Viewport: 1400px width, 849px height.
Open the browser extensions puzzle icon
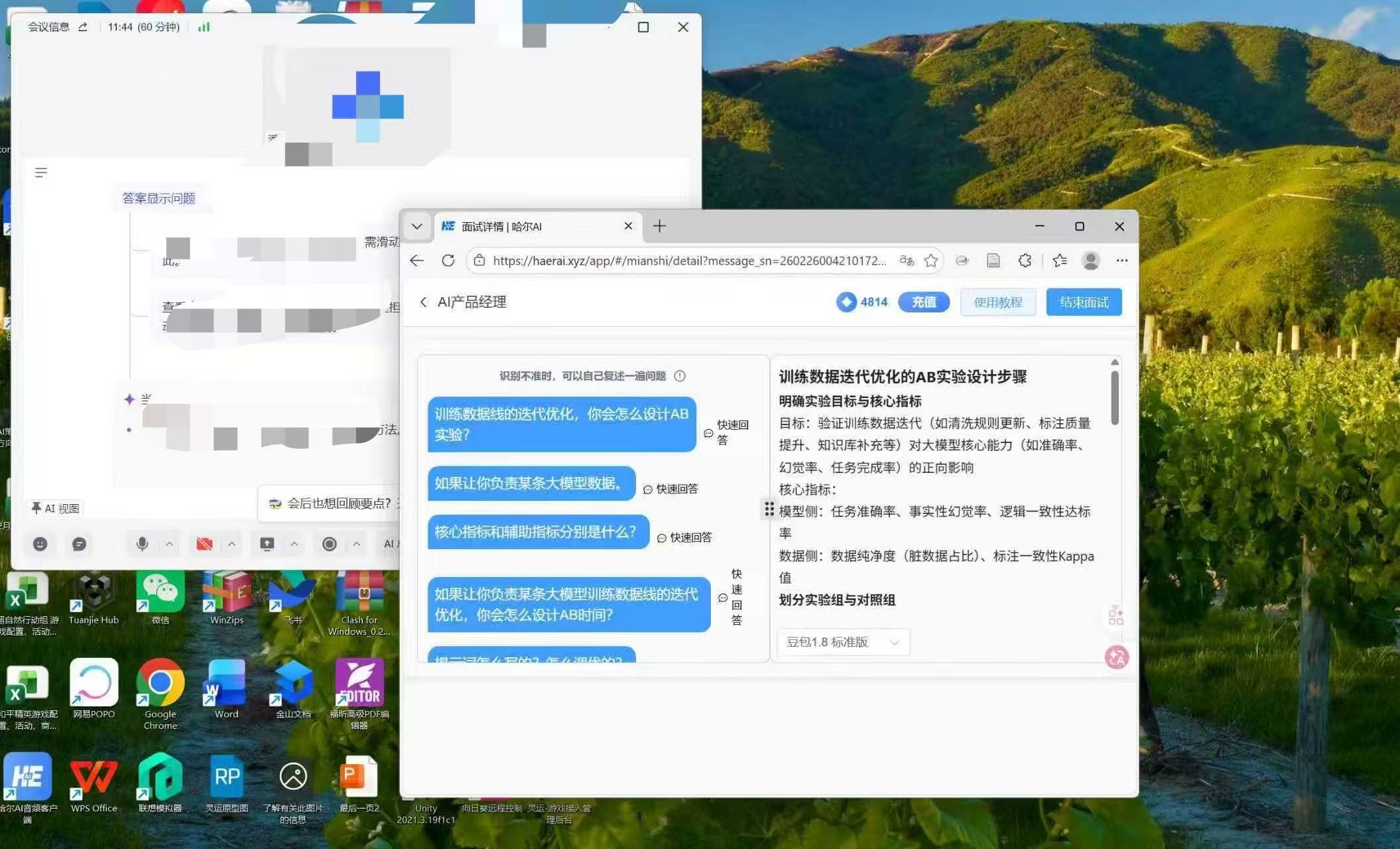coord(1025,261)
